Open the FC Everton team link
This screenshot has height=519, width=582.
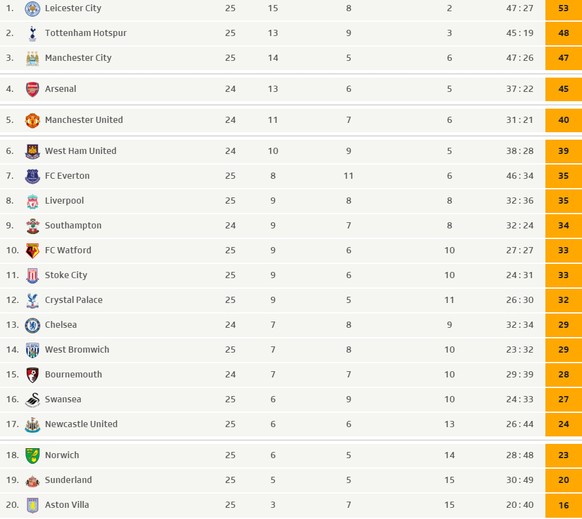pos(67,176)
